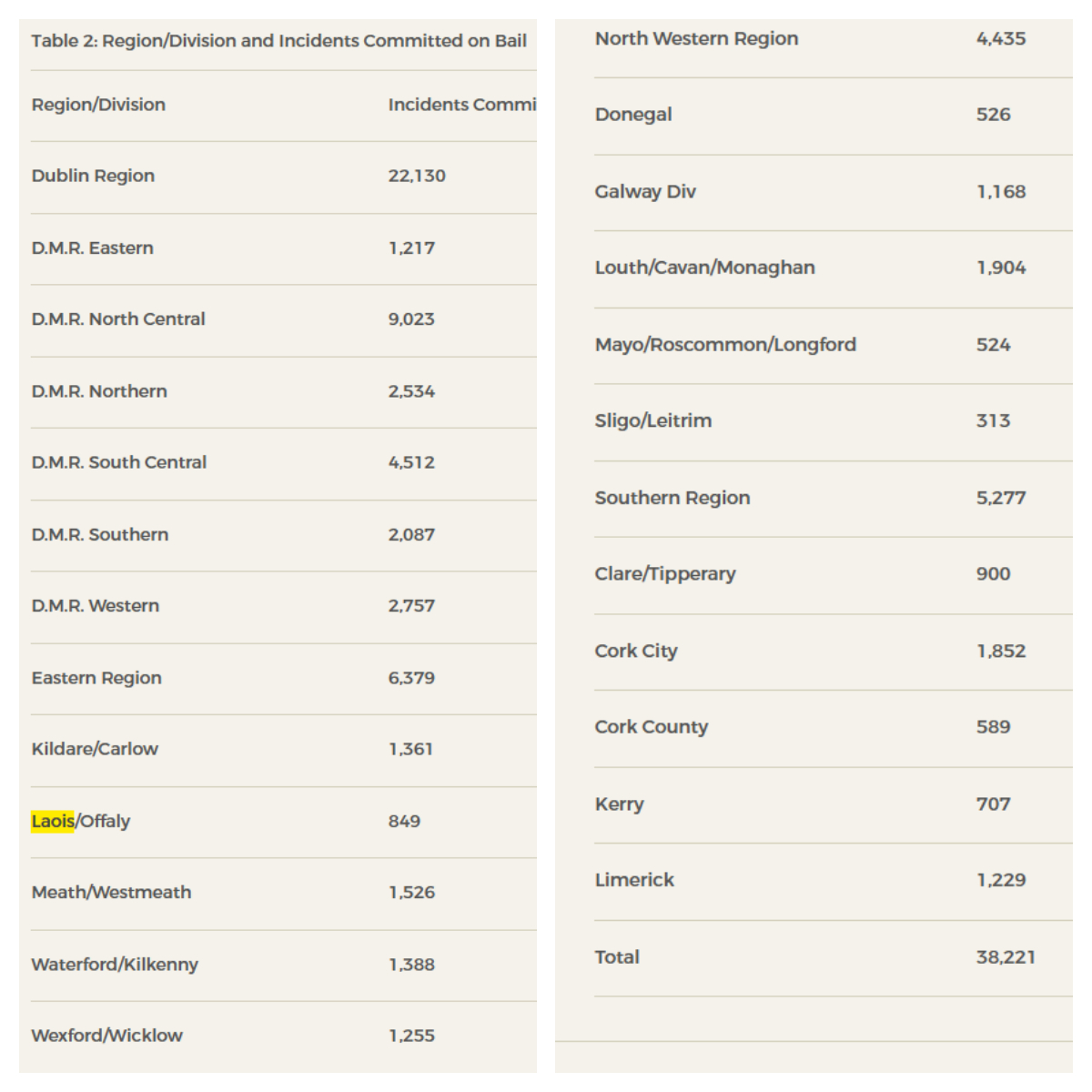Select the Eastern Region row label
The width and height of the screenshot is (1092, 1092).
click(96, 678)
